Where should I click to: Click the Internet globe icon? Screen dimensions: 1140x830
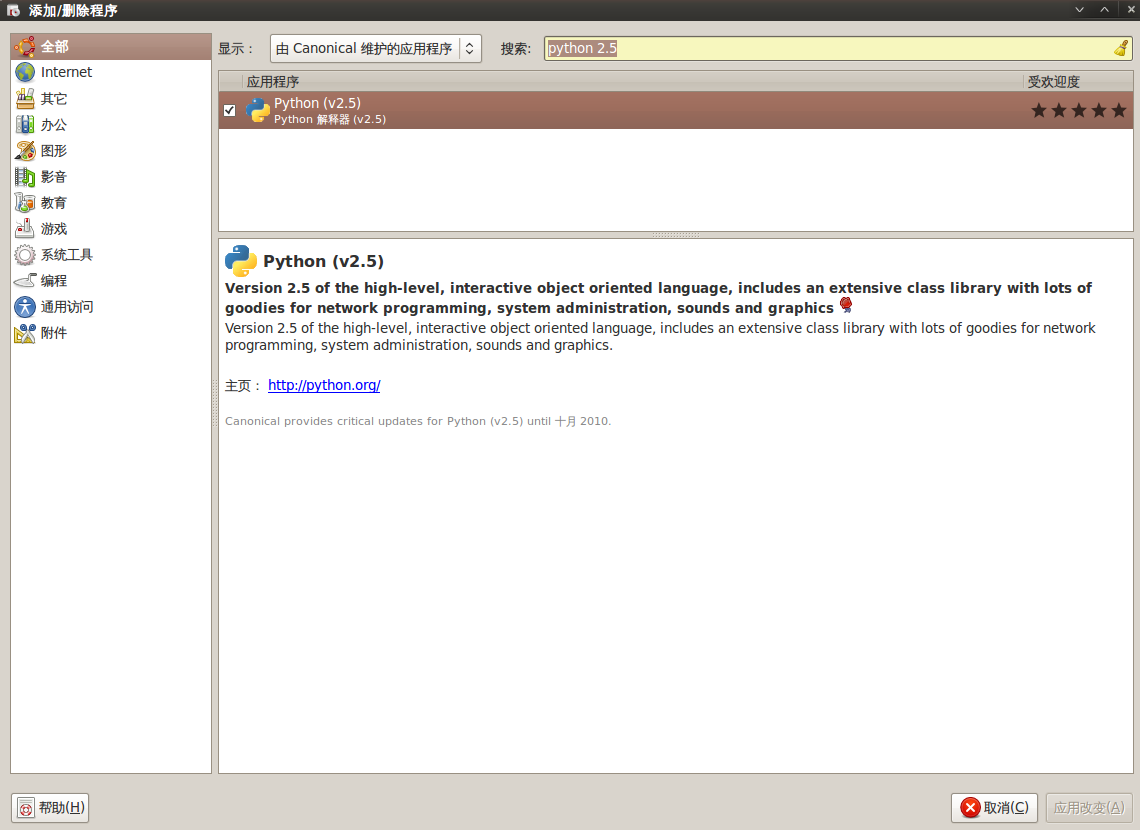(25, 72)
